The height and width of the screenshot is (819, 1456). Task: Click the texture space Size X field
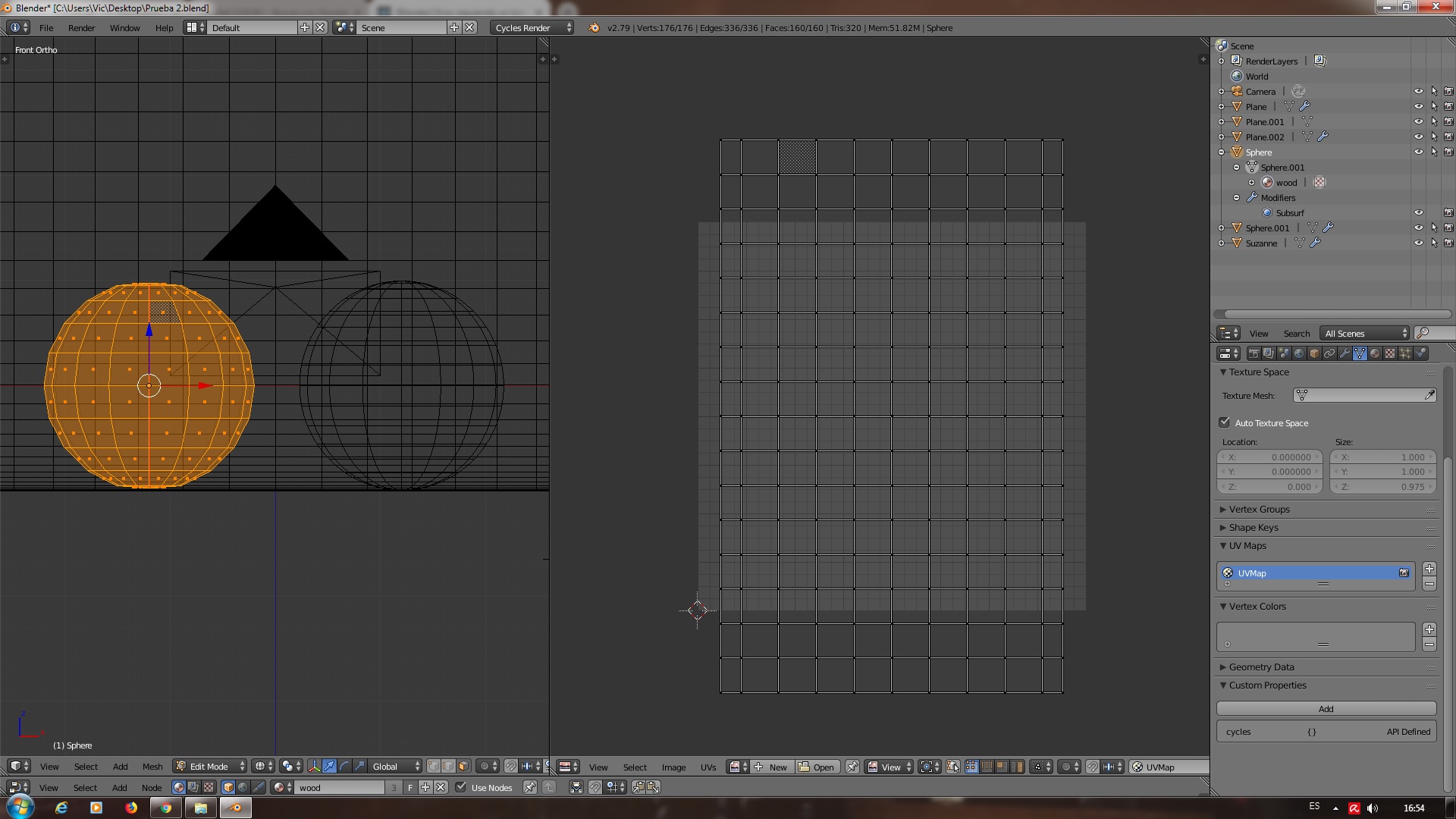point(1382,457)
